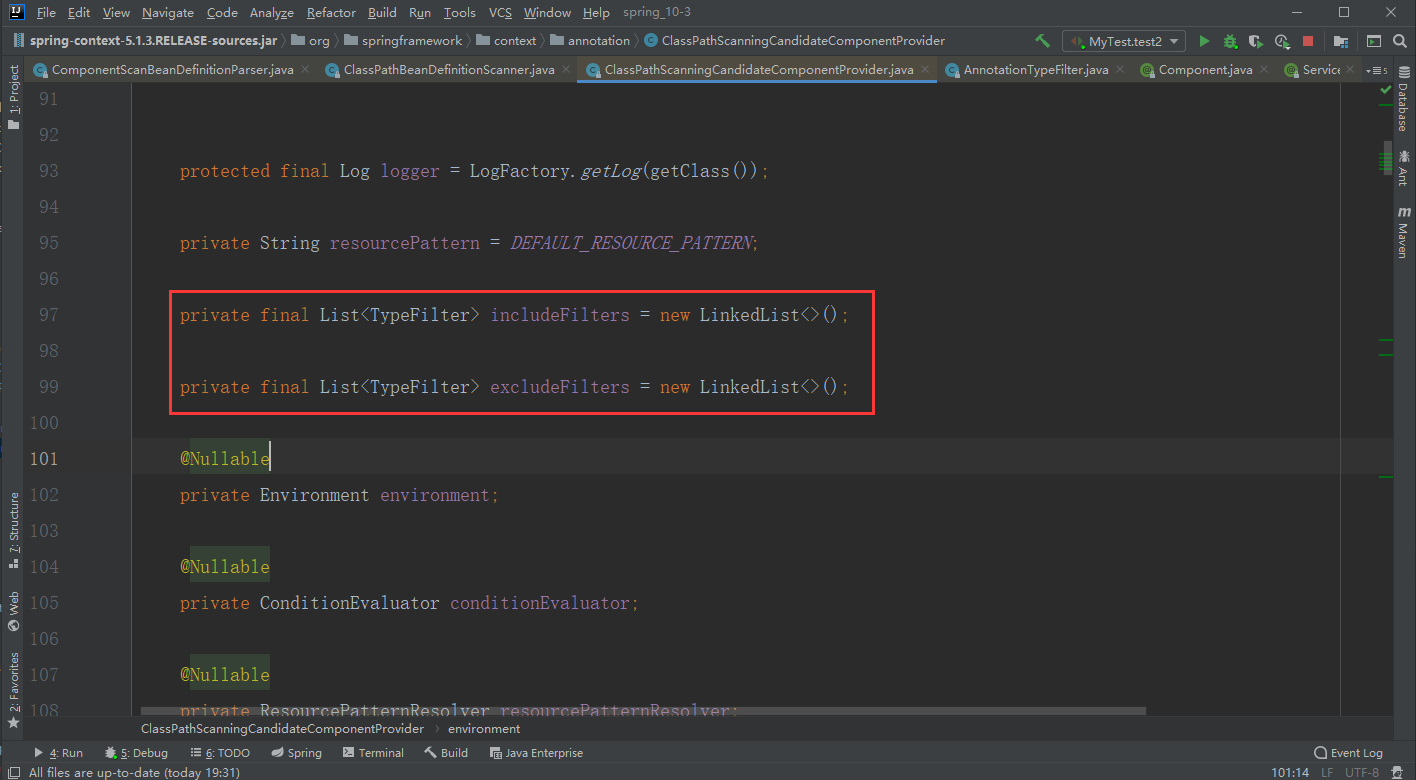Click the Search Everywhere magnifier icon
The image size is (1416, 780).
tap(1398, 41)
